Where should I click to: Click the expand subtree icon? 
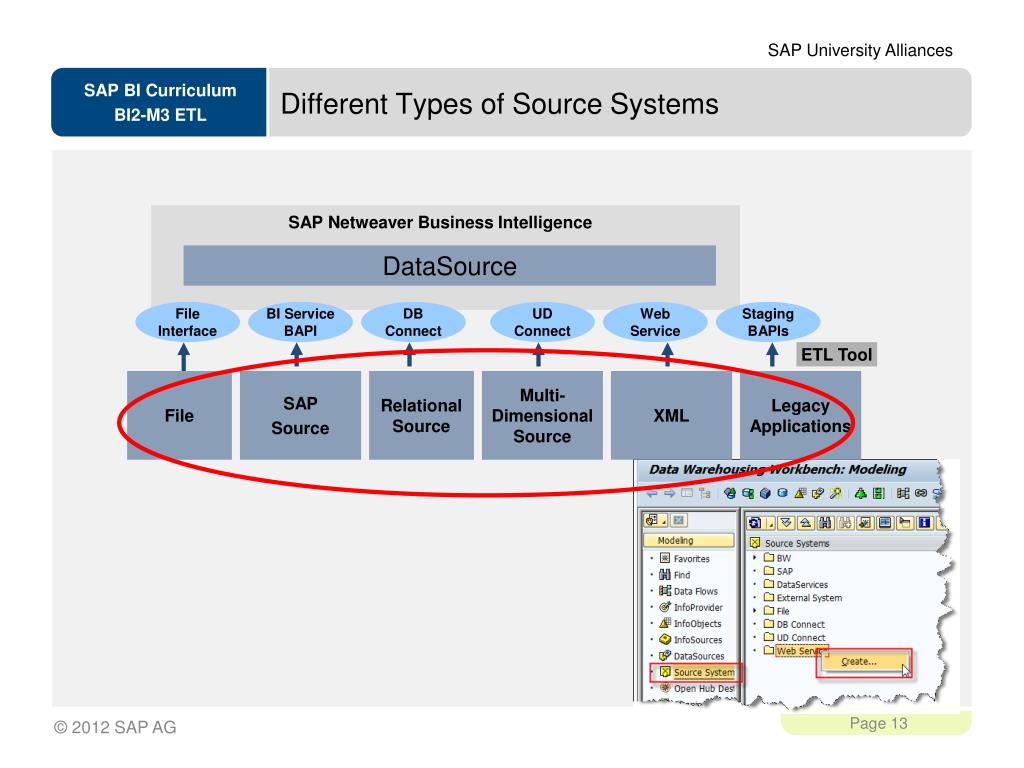click(786, 522)
